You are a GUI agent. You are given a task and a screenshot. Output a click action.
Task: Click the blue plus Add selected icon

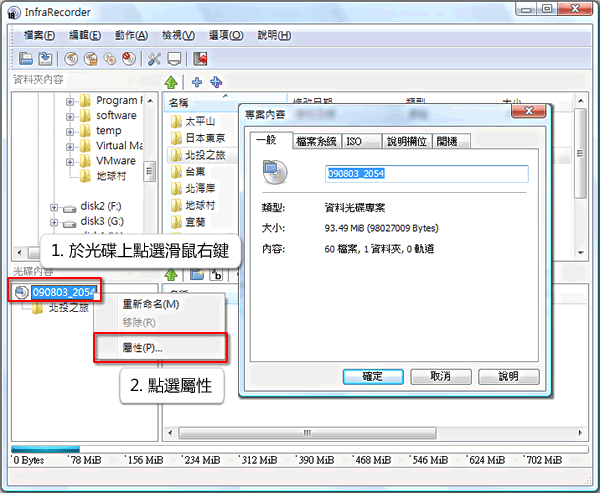(197, 82)
